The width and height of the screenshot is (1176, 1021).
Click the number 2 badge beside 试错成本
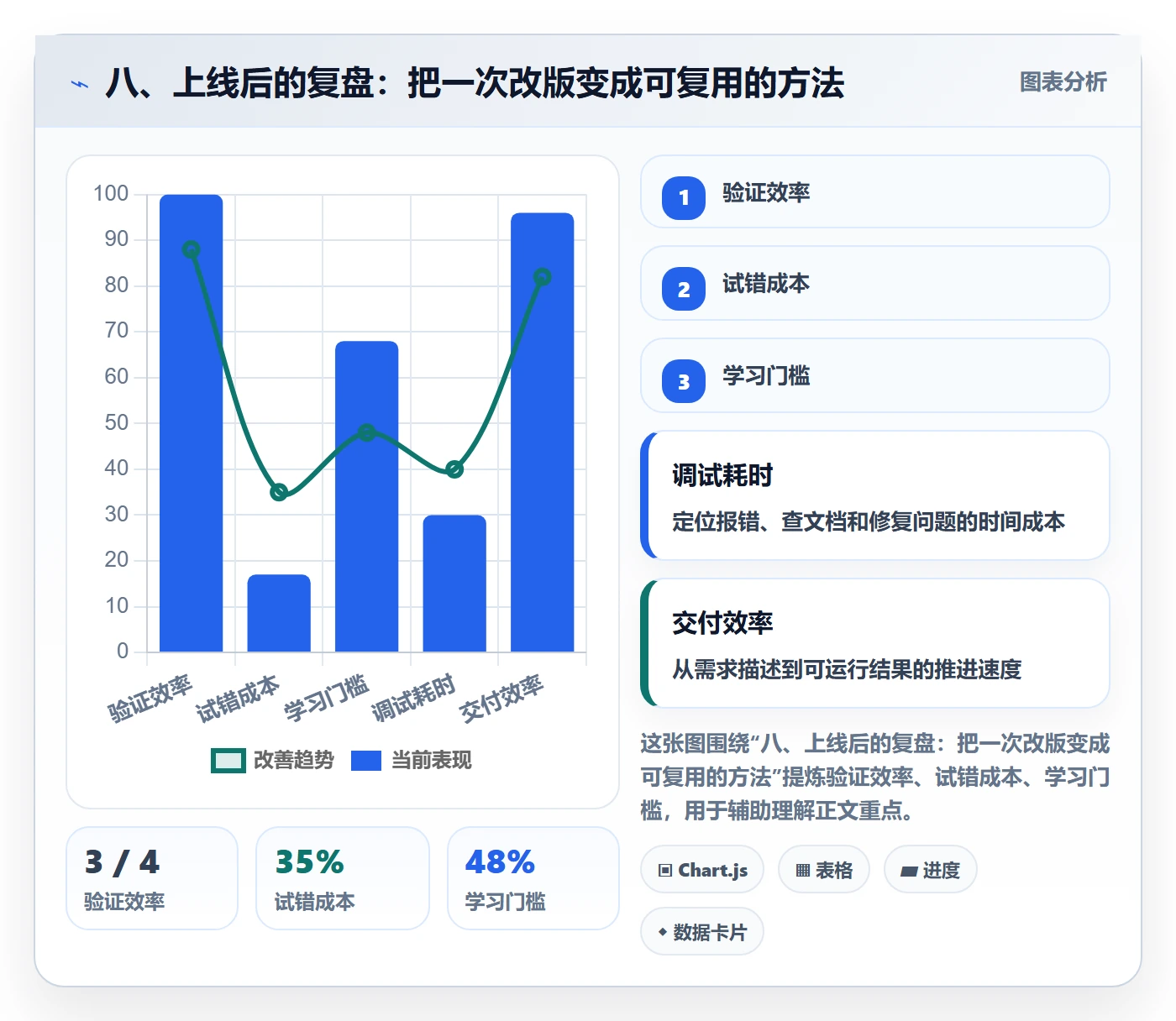[684, 289]
